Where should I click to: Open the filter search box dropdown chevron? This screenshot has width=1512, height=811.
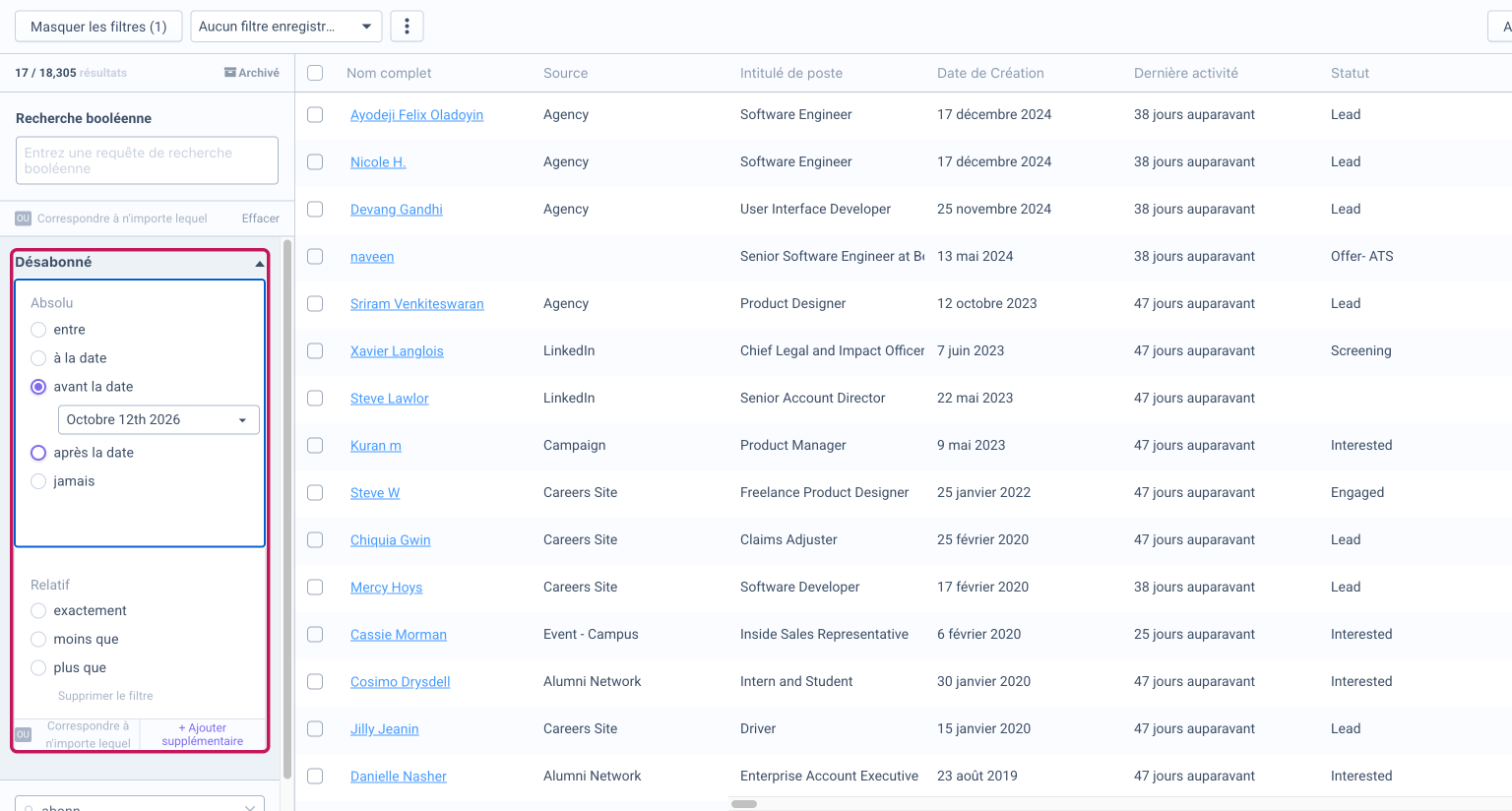(x=250, y=808)
